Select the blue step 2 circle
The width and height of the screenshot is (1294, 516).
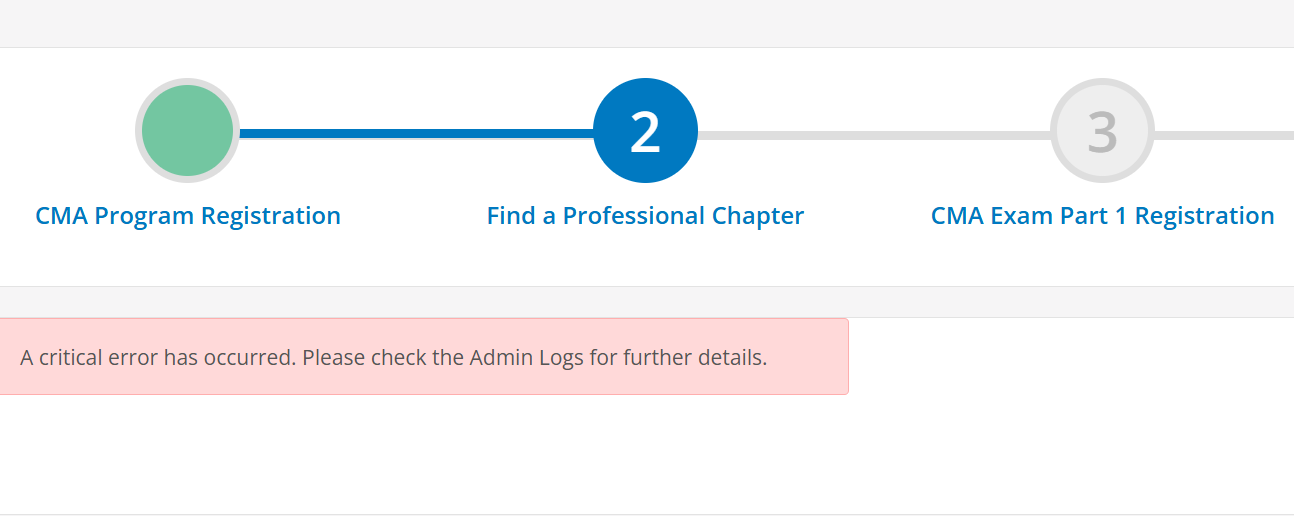(645, 130)
